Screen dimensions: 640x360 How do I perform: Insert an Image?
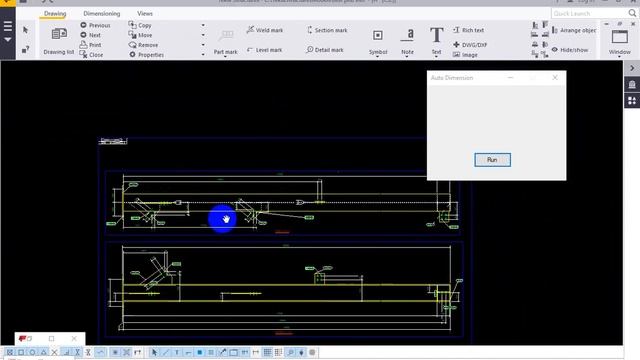pos(465,55)
